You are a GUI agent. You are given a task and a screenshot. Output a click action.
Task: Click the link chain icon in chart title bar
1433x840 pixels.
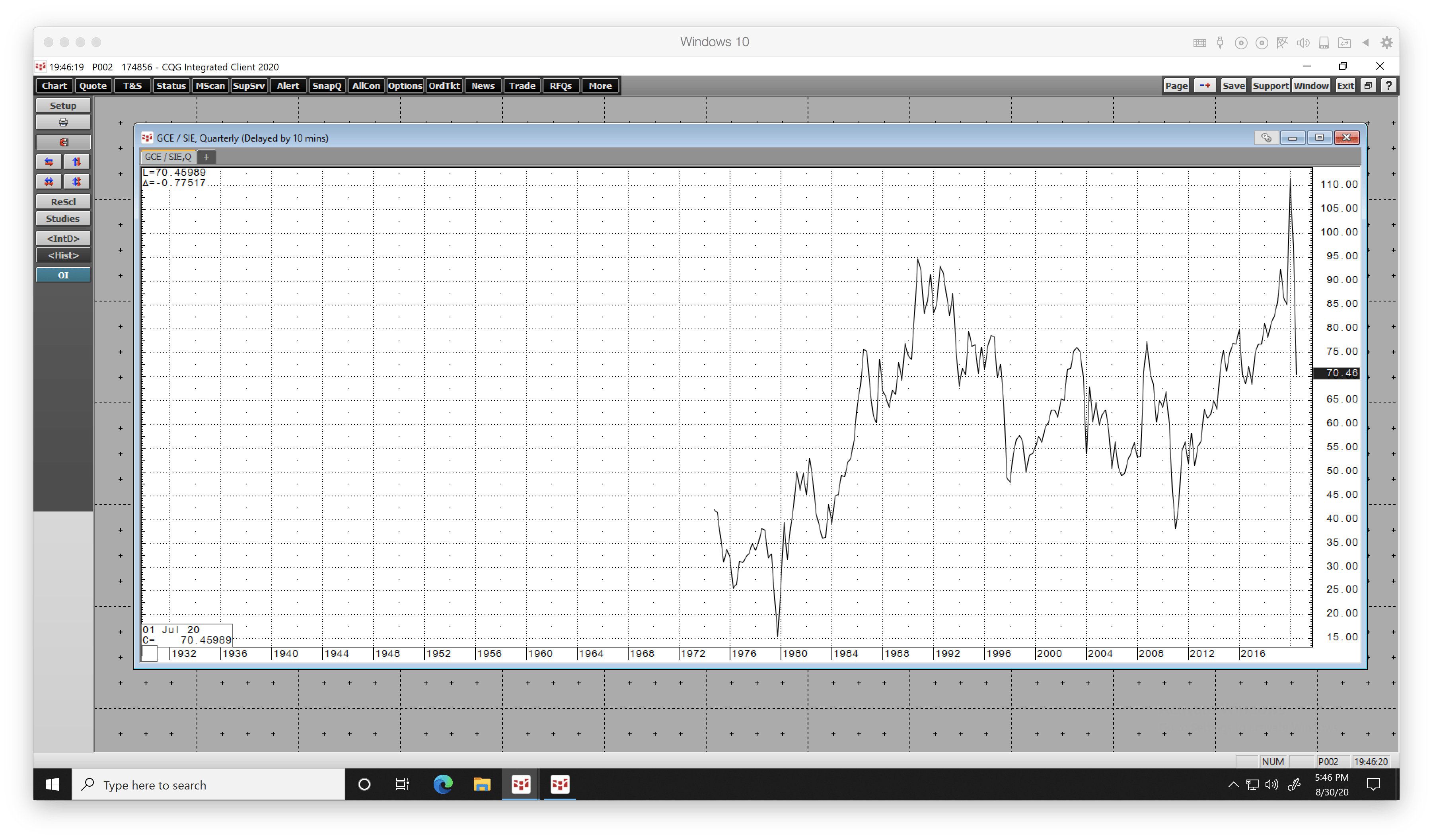point(1266,138)
